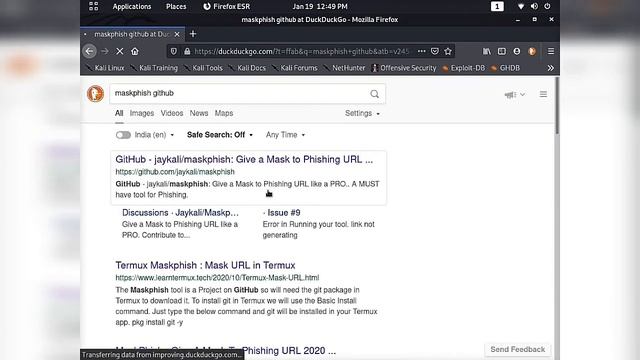Click the DuckDuckGo logo
This screenshot has height=360, width=640.
96,93
